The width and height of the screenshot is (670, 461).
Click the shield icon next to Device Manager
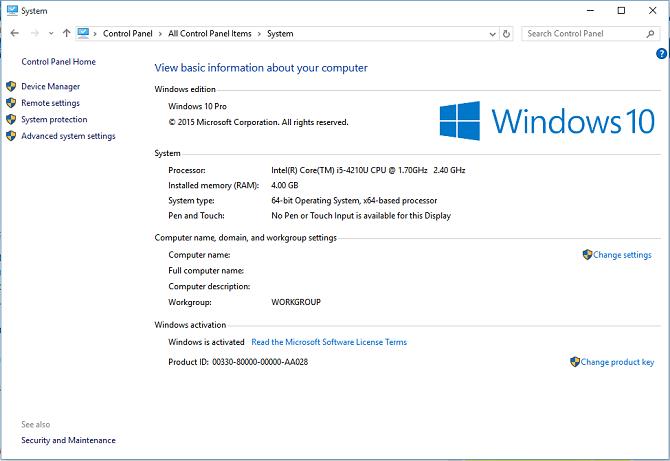(11, 87)
